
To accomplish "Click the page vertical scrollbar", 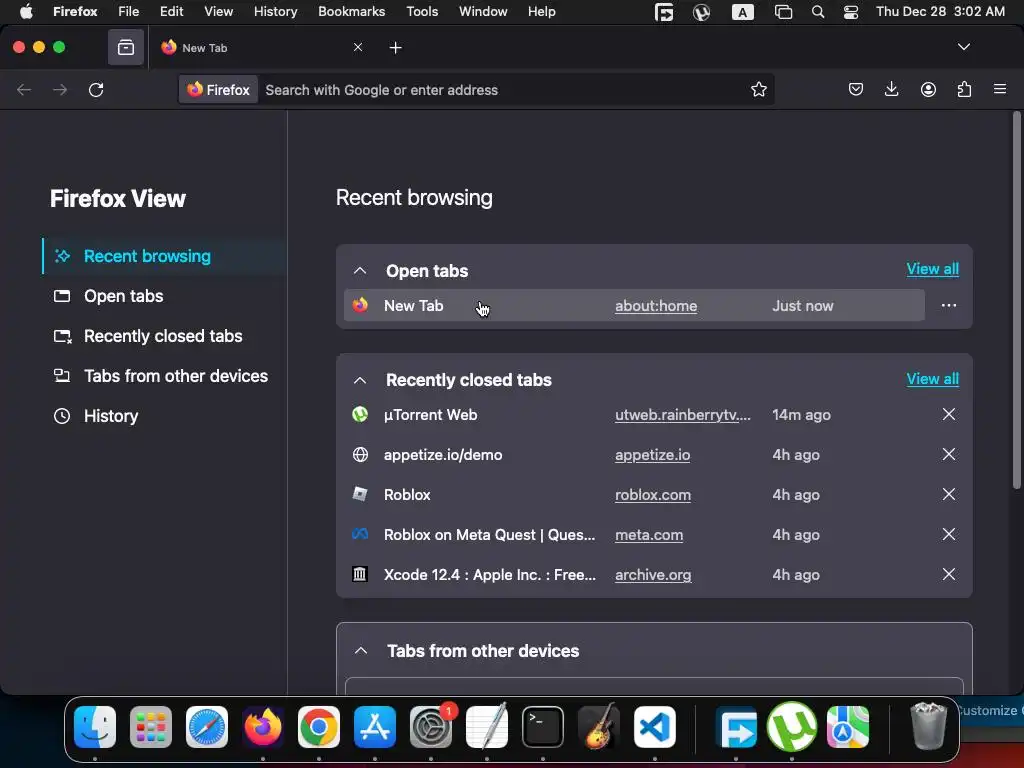I will (x=1016, y=300).
